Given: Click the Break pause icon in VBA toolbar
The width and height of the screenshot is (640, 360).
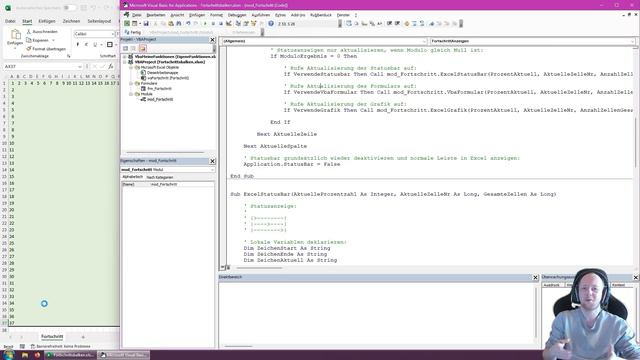Looking at the screenshot, I should (213, 24).
